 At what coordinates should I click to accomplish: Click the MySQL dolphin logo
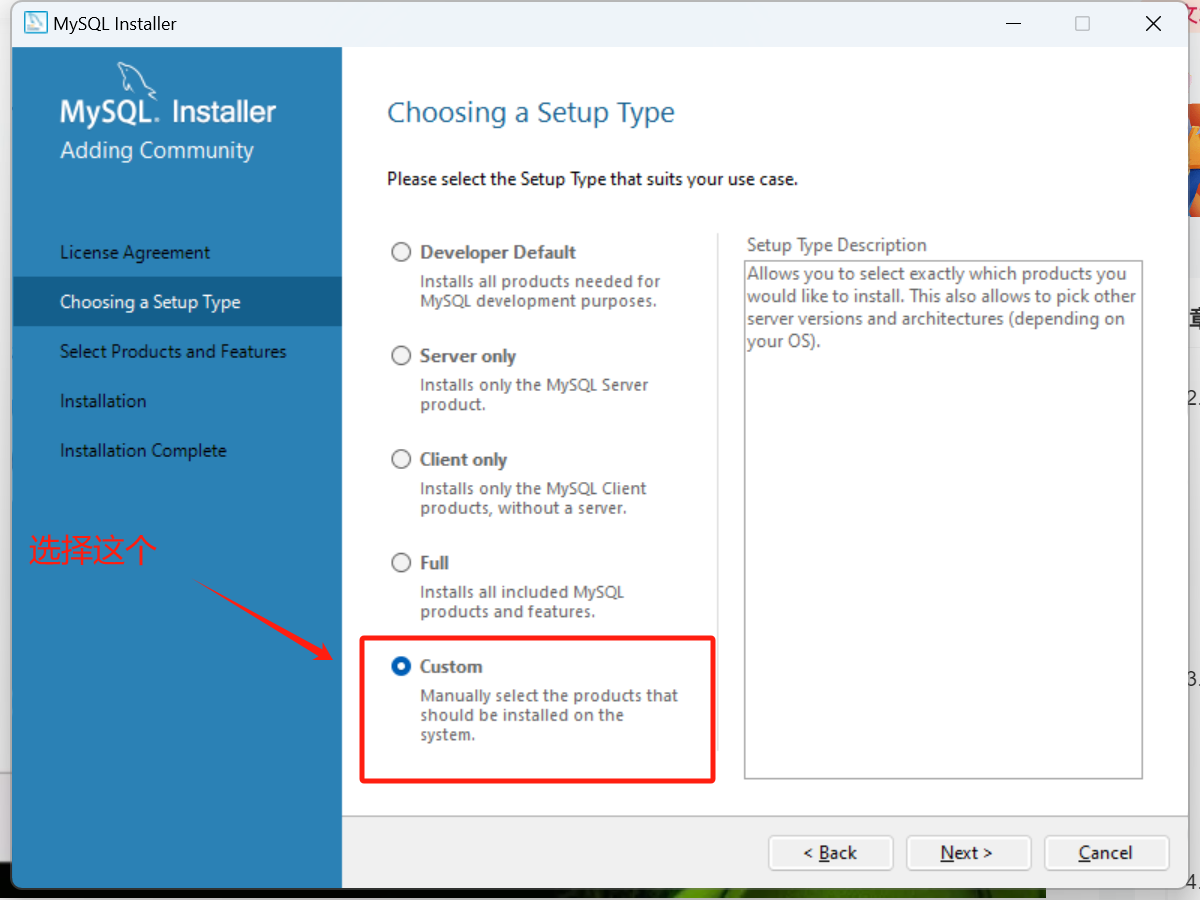[x=137, y=80]
